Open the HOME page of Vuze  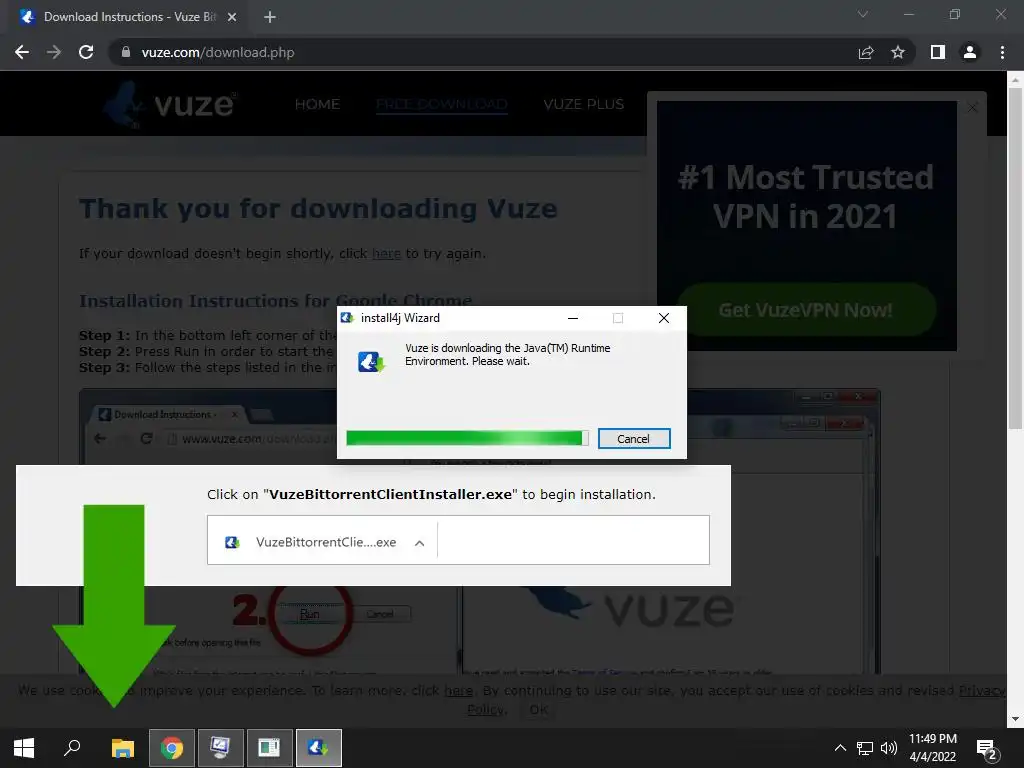click(x=317, y=104)
